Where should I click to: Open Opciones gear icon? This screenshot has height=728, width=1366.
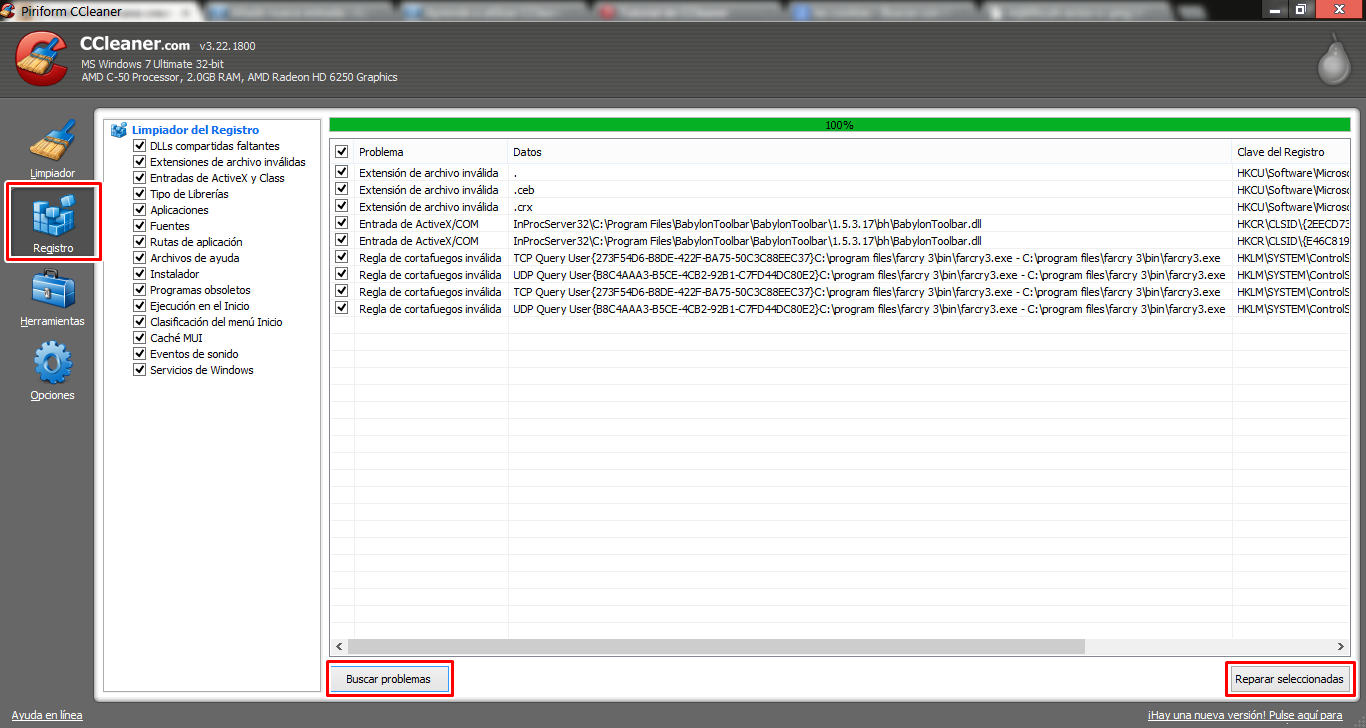pyautogui.click(x=52, y=364)
